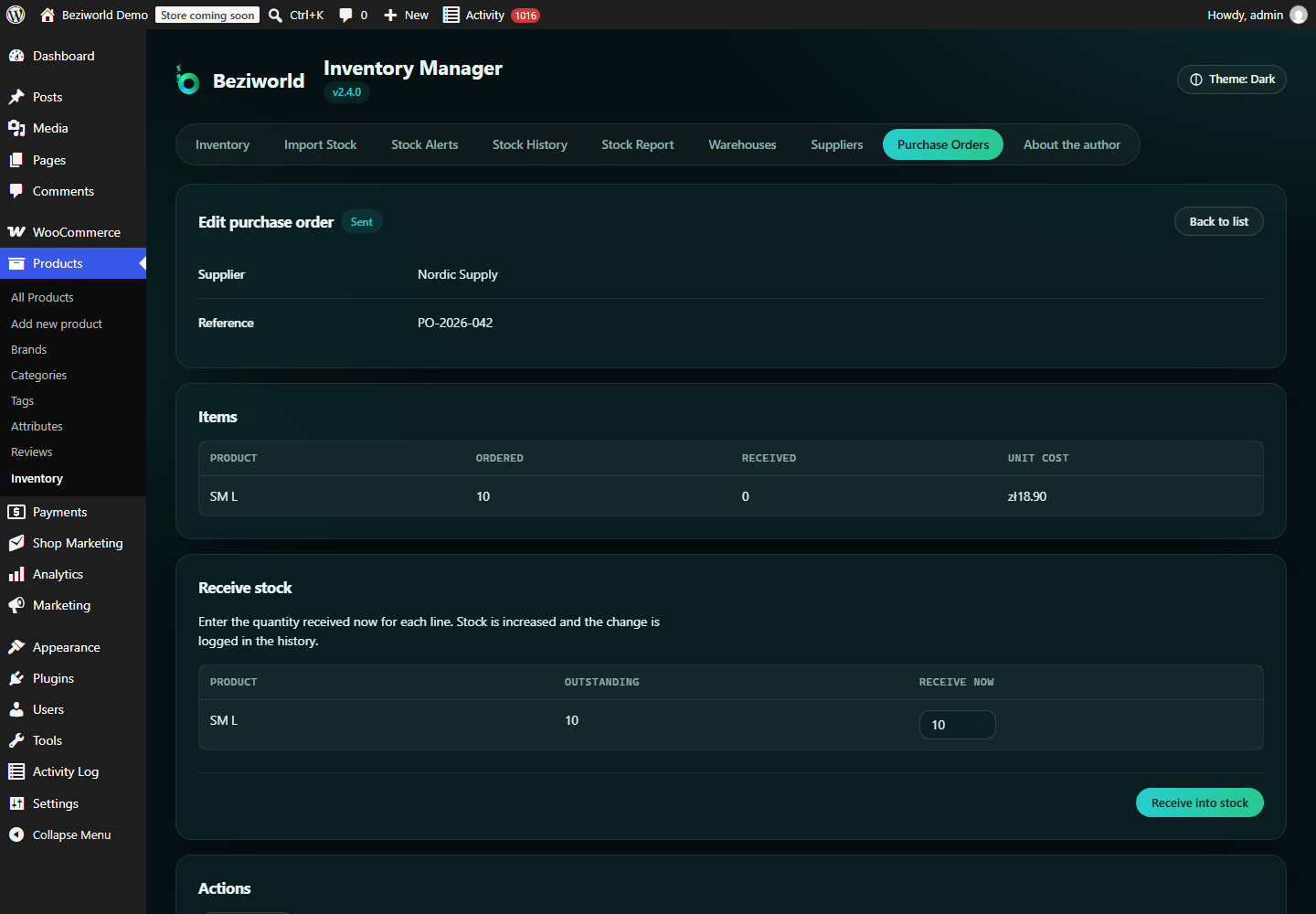Click the v2.4.0 version badge
1316x914 pixels.
pos(346,92)
